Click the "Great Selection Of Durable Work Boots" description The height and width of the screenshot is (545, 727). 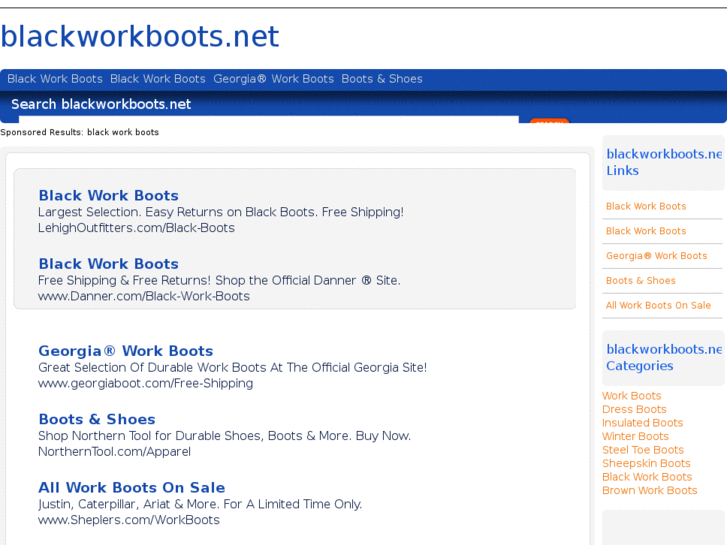coord(232,367)
